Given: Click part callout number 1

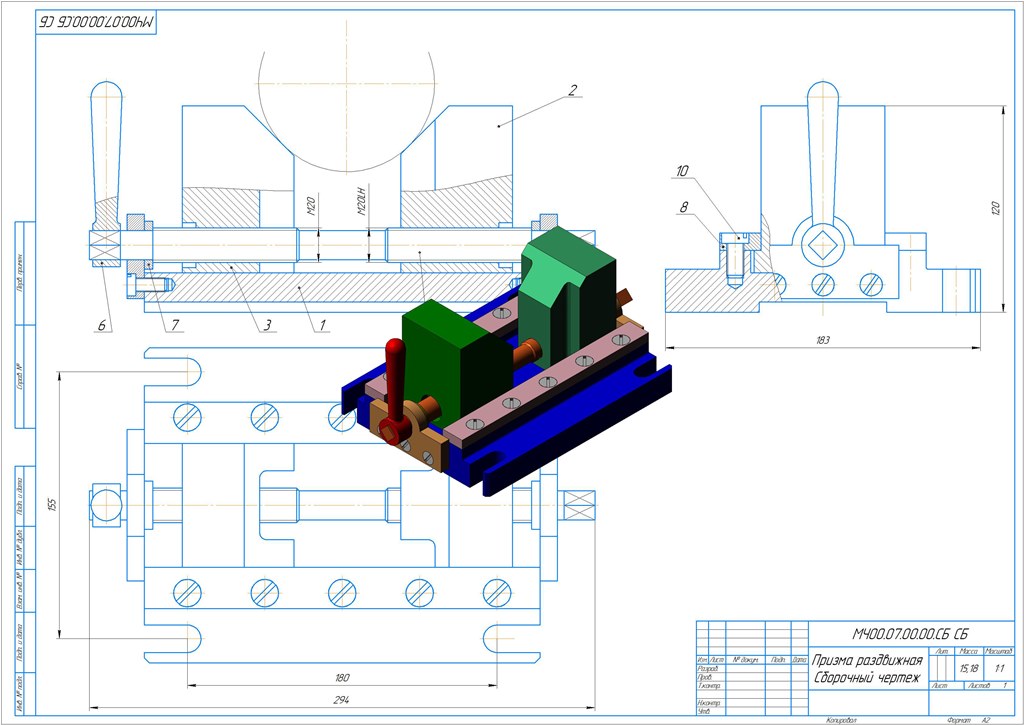Looking at the screenshot, I should tap(321, 325).
